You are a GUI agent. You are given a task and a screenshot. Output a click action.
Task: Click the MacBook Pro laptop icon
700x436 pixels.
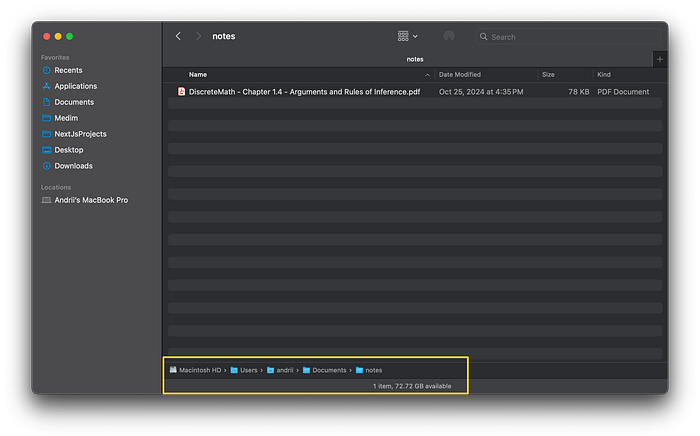46,200
